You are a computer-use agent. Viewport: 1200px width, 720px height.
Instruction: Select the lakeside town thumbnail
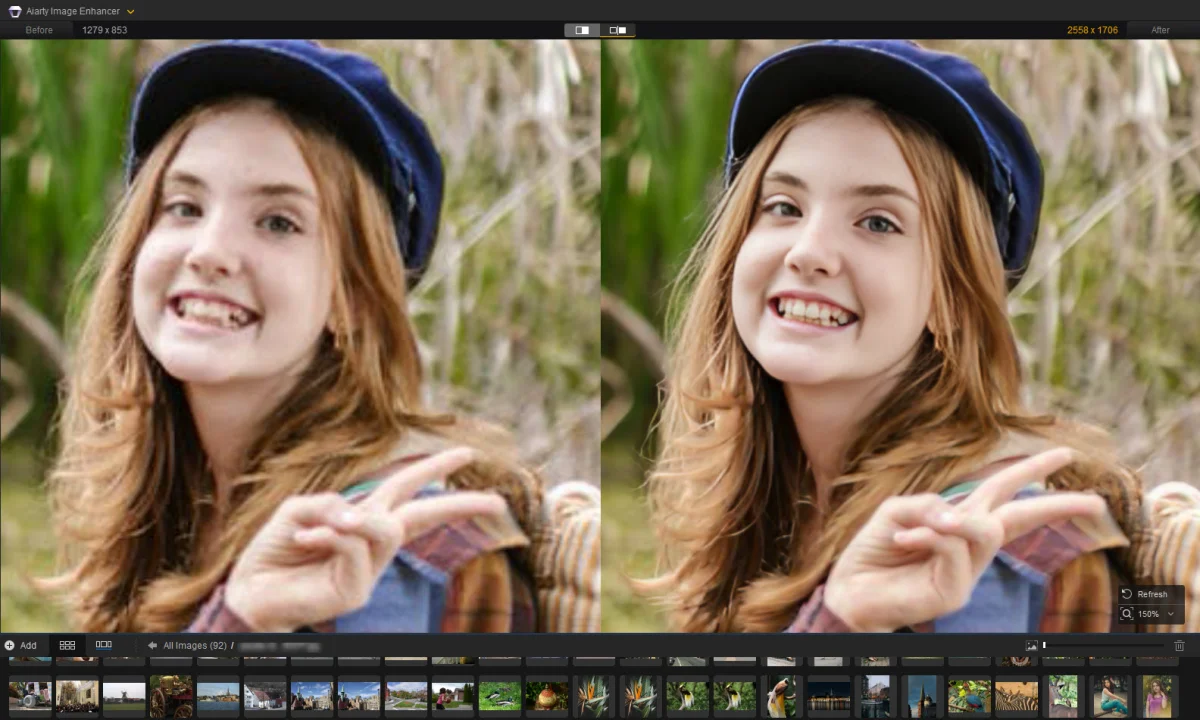(x=218, y=695)
